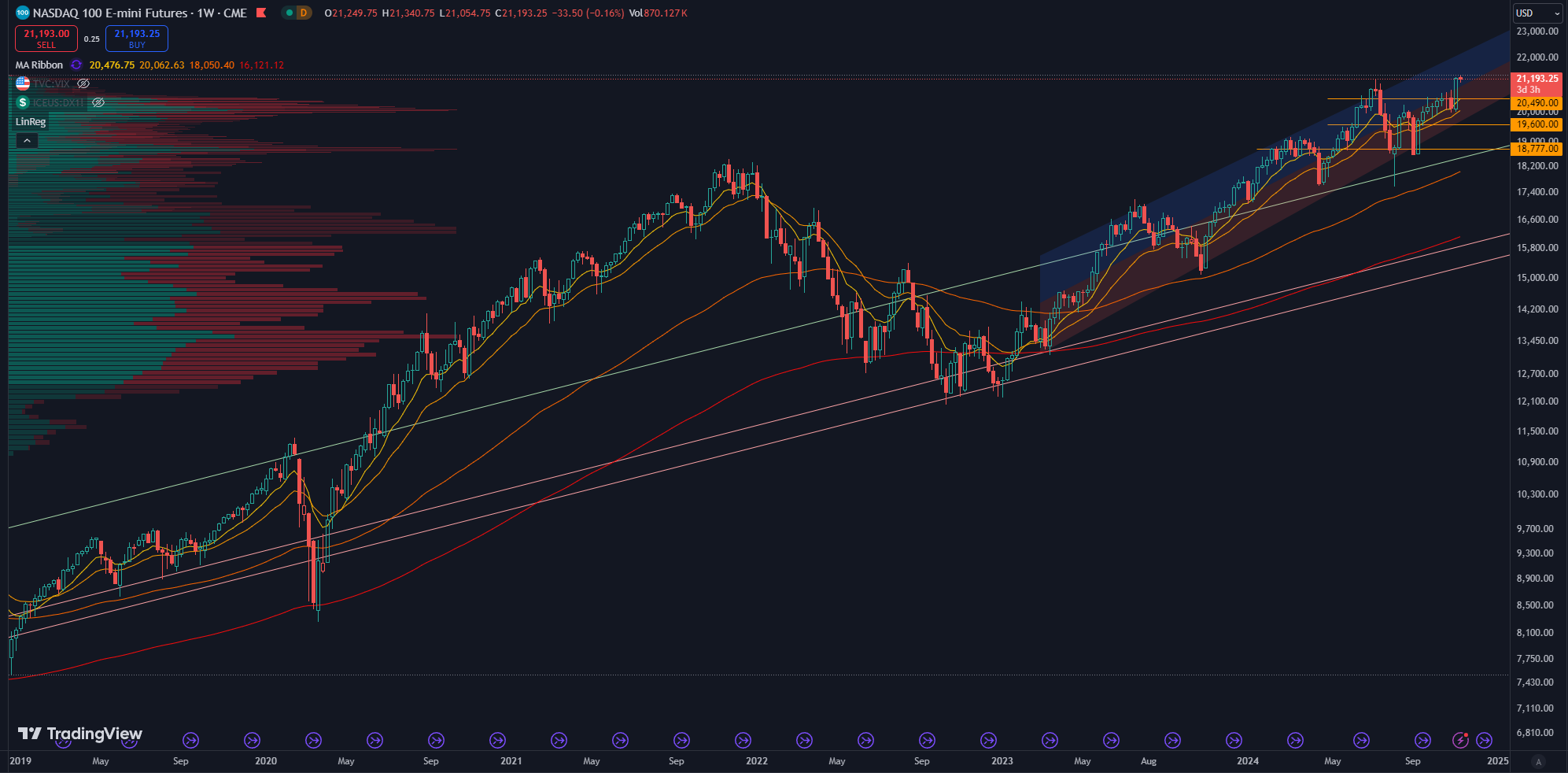1568x773 pixels.
Task: Toggle the A auto-scale button on the price axis
Action: [x=1538, y=761]
